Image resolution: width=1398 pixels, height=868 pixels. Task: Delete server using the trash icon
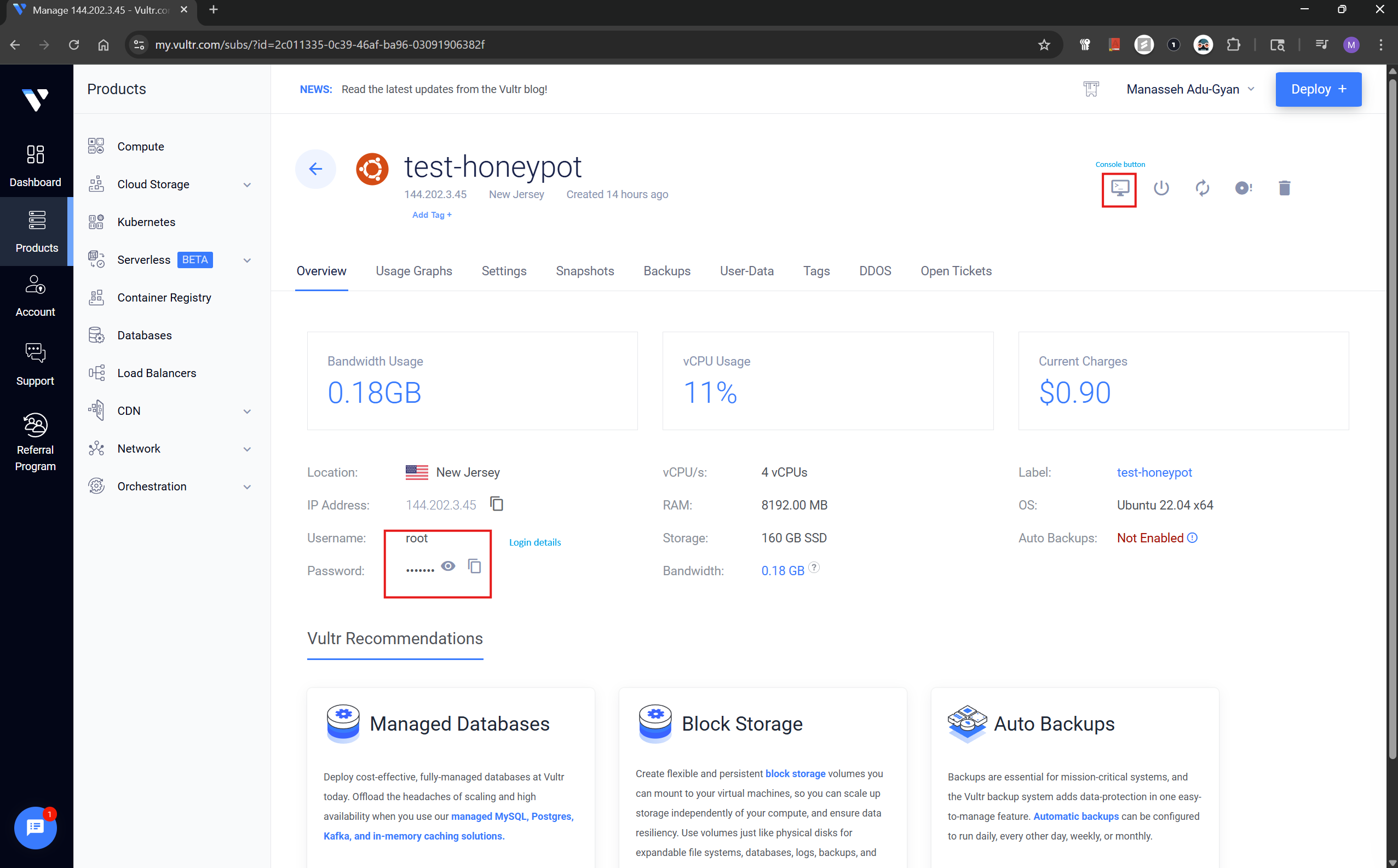(1284, 188)
